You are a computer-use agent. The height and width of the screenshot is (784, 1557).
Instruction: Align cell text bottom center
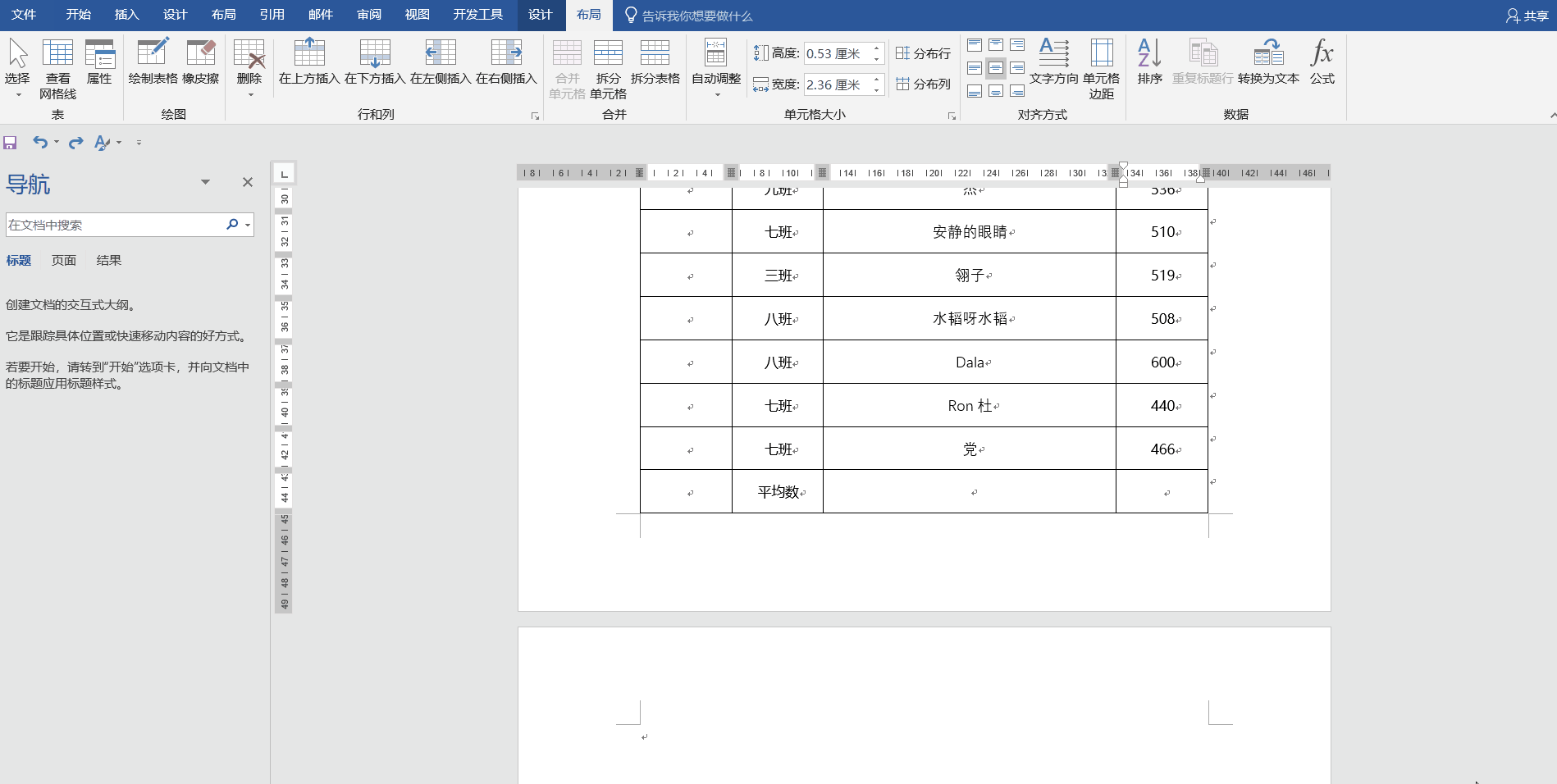[996, 91]
